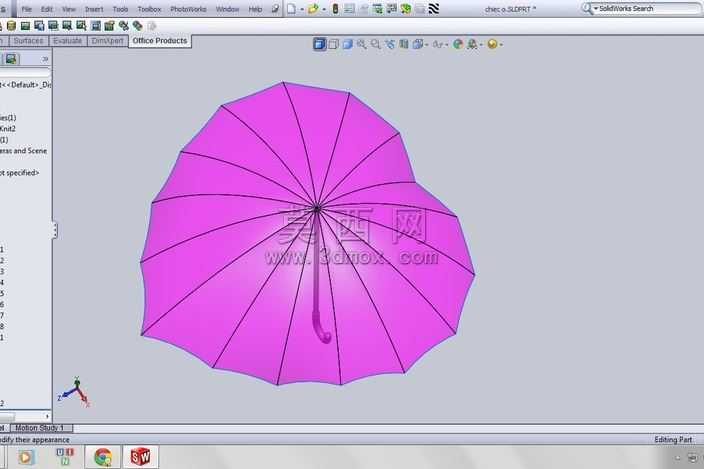
Task: Click the yellow Open folder icon
Action: pos(313,9)
